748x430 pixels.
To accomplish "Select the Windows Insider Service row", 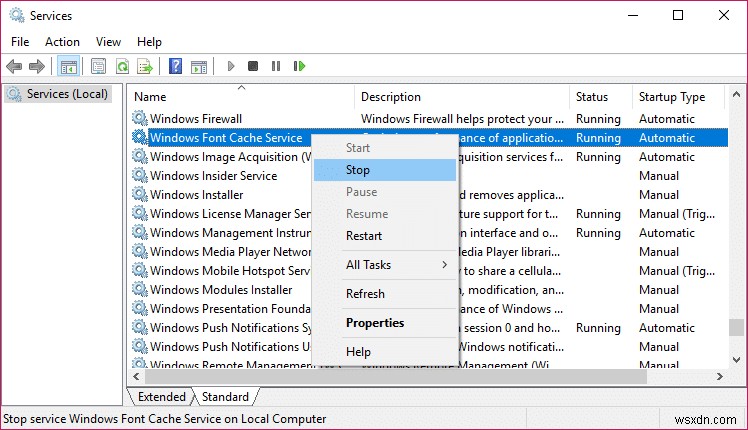I will (428, 176).
